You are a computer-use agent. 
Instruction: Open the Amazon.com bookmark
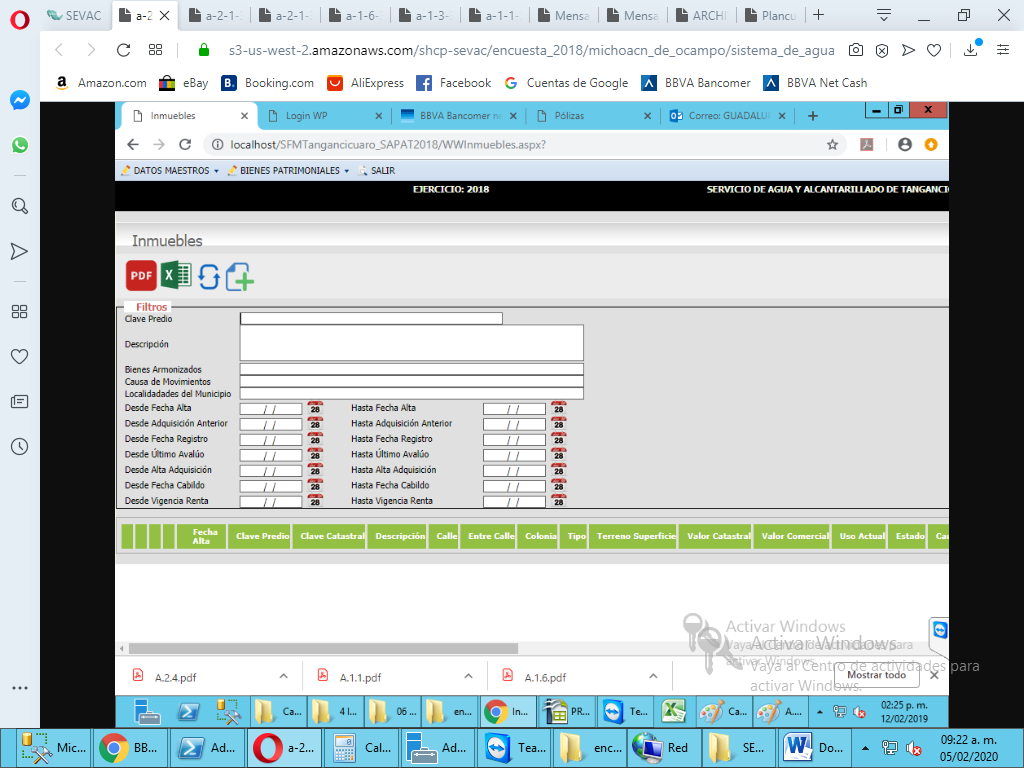tap(101, 83)
